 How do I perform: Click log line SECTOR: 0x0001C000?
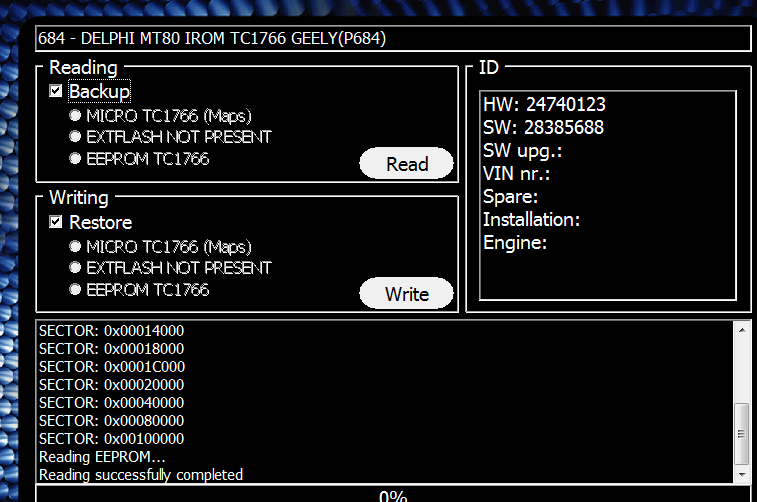coord(112,367)
